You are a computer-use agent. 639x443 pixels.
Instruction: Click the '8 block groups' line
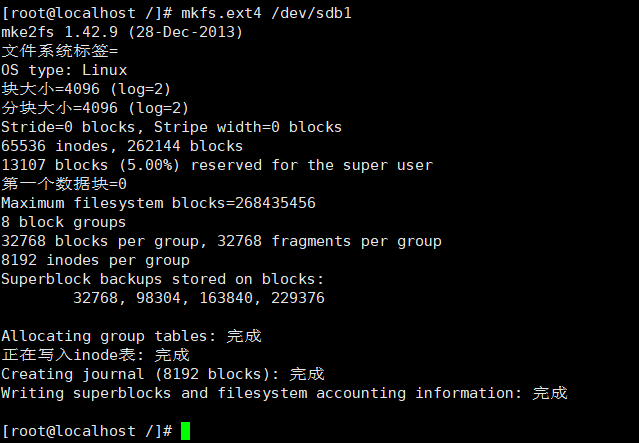tap(64, 222)
